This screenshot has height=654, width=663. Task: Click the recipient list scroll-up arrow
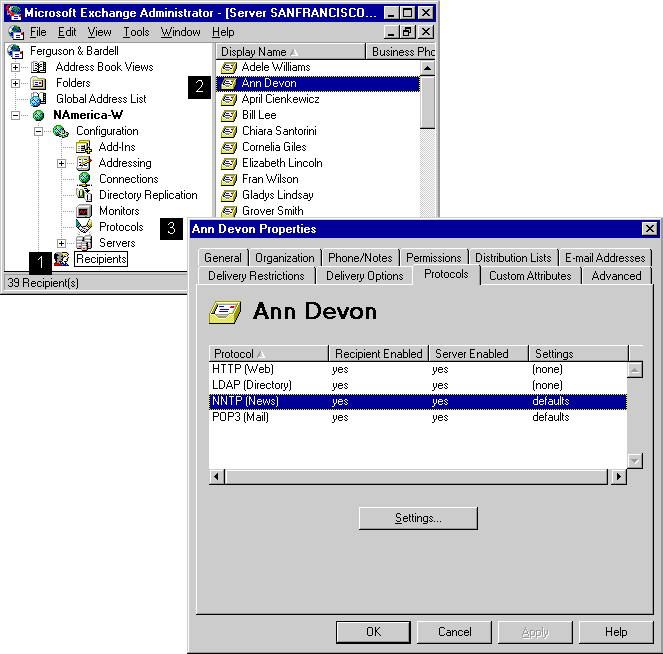[x=428, y=68]
